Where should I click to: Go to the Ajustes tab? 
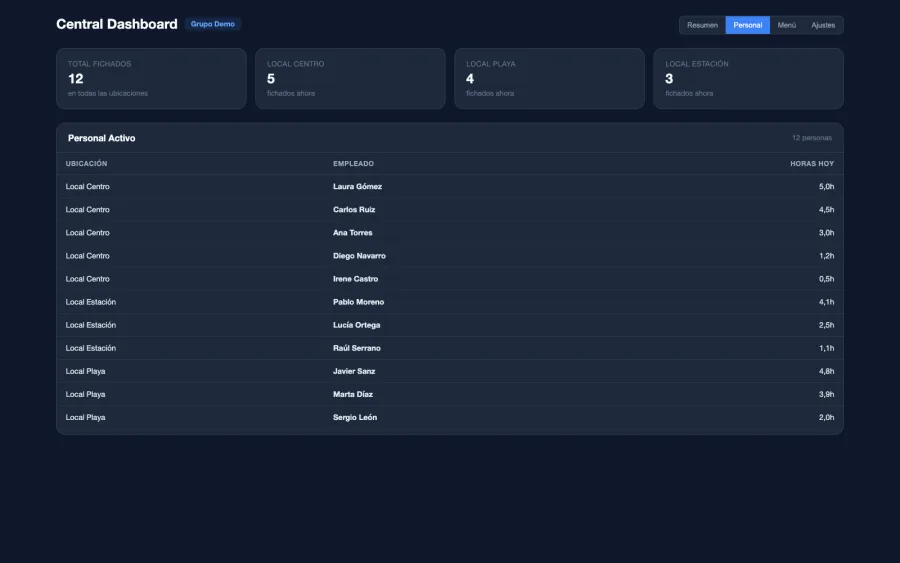click(823, 25)
